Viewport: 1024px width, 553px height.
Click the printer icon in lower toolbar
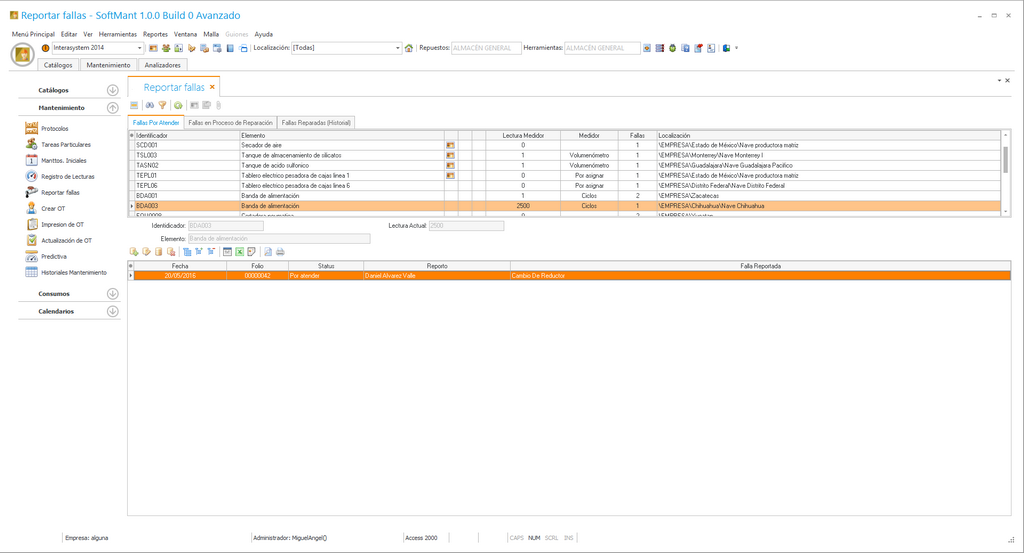[281, 252]
